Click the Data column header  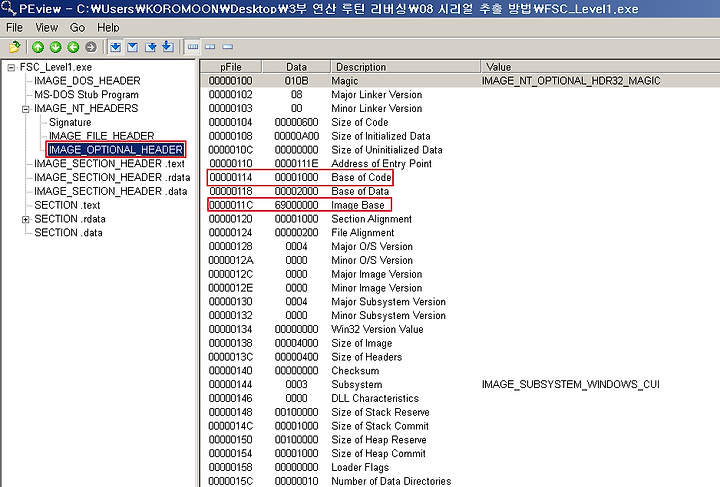coord(296,67)
